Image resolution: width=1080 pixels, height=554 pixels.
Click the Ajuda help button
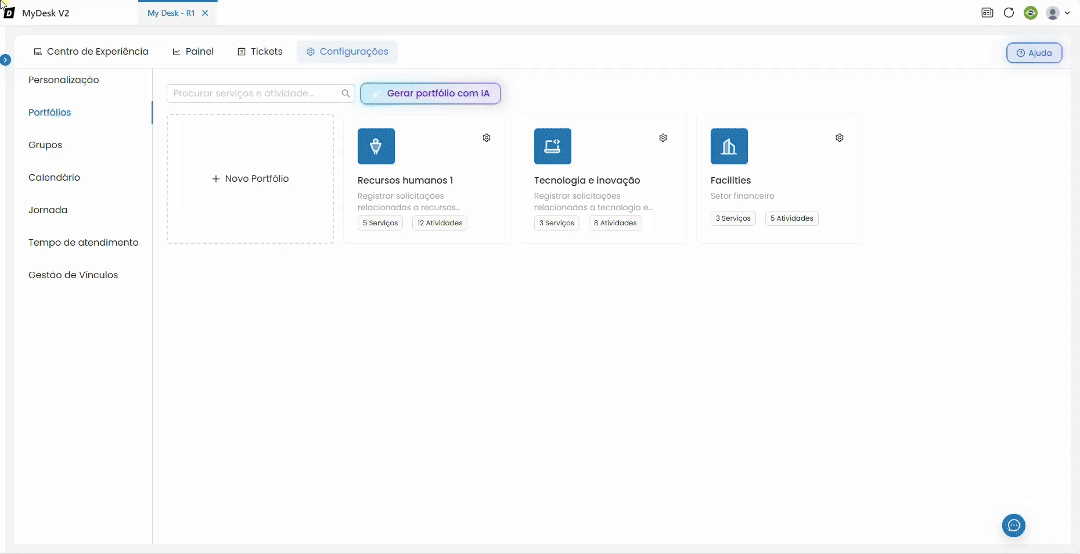[x=1034, y=52]
